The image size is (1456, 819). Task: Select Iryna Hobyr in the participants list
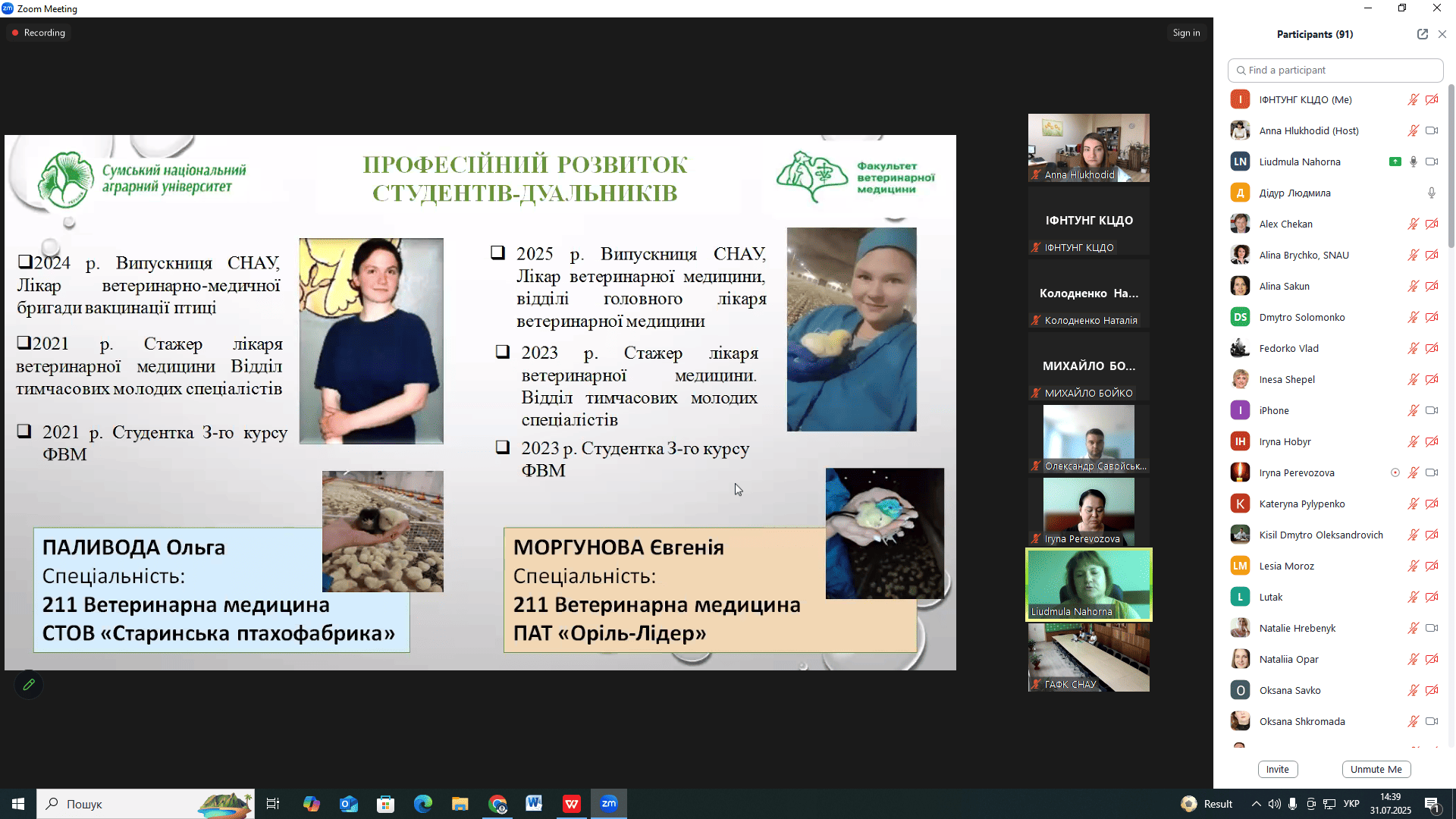[x=1334, y=441]
